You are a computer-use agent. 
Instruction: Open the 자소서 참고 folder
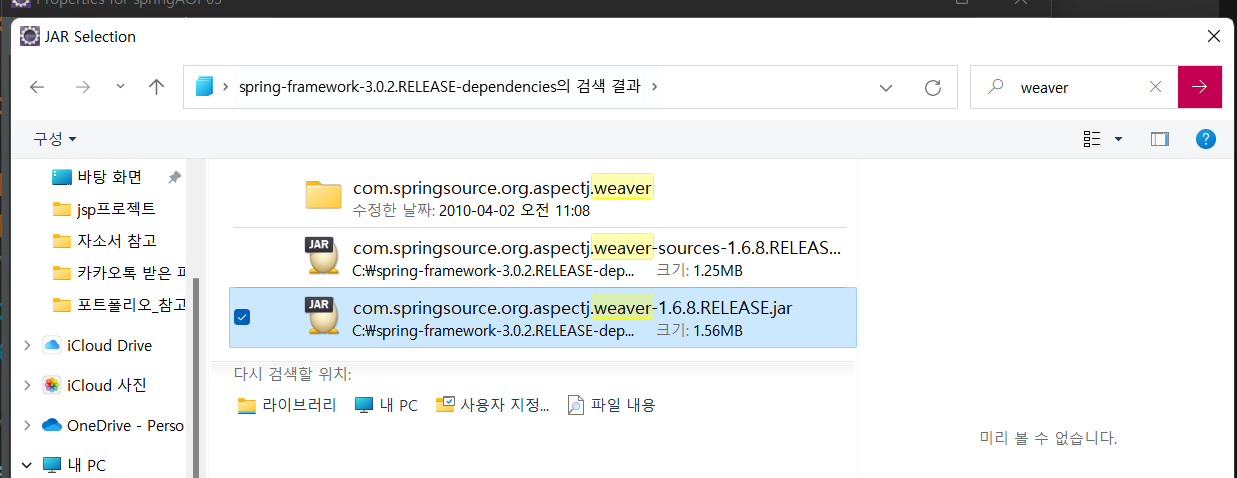click(104, 241)
